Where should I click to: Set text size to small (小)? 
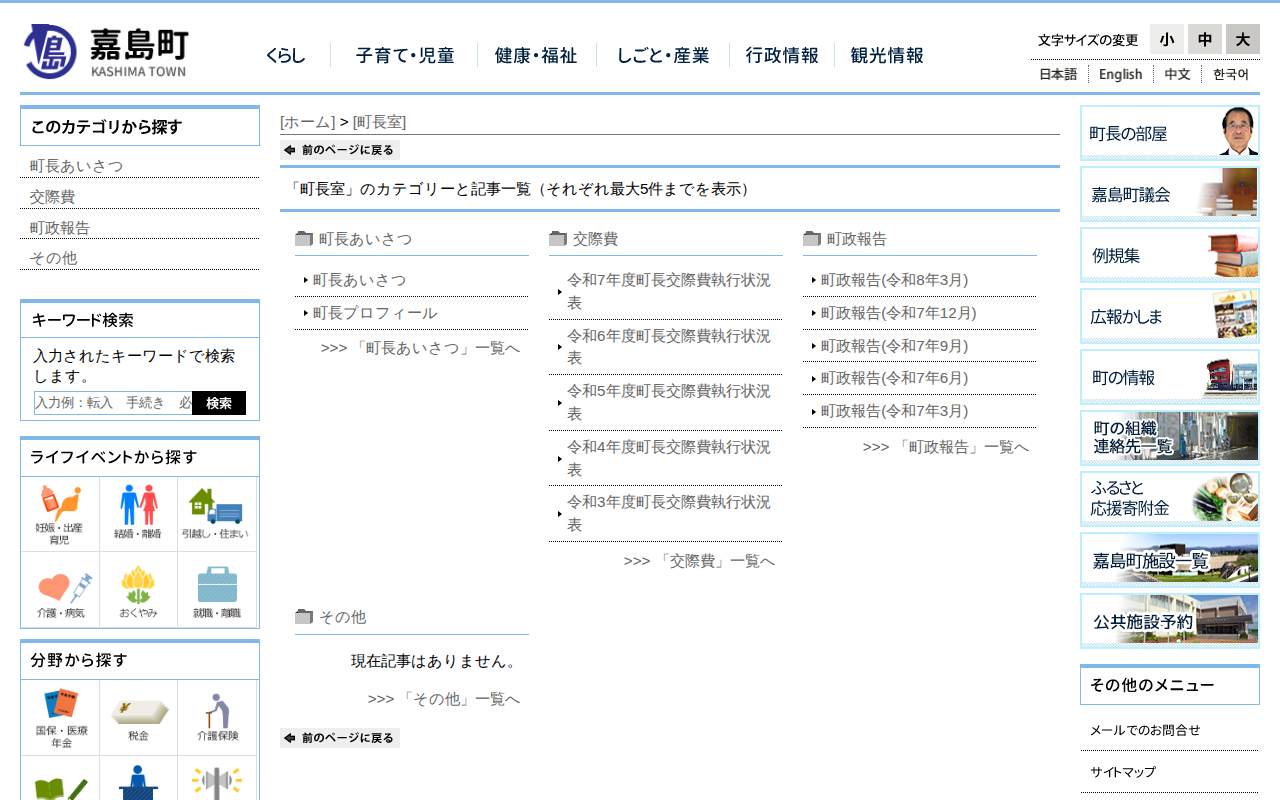click(1167, 39)
